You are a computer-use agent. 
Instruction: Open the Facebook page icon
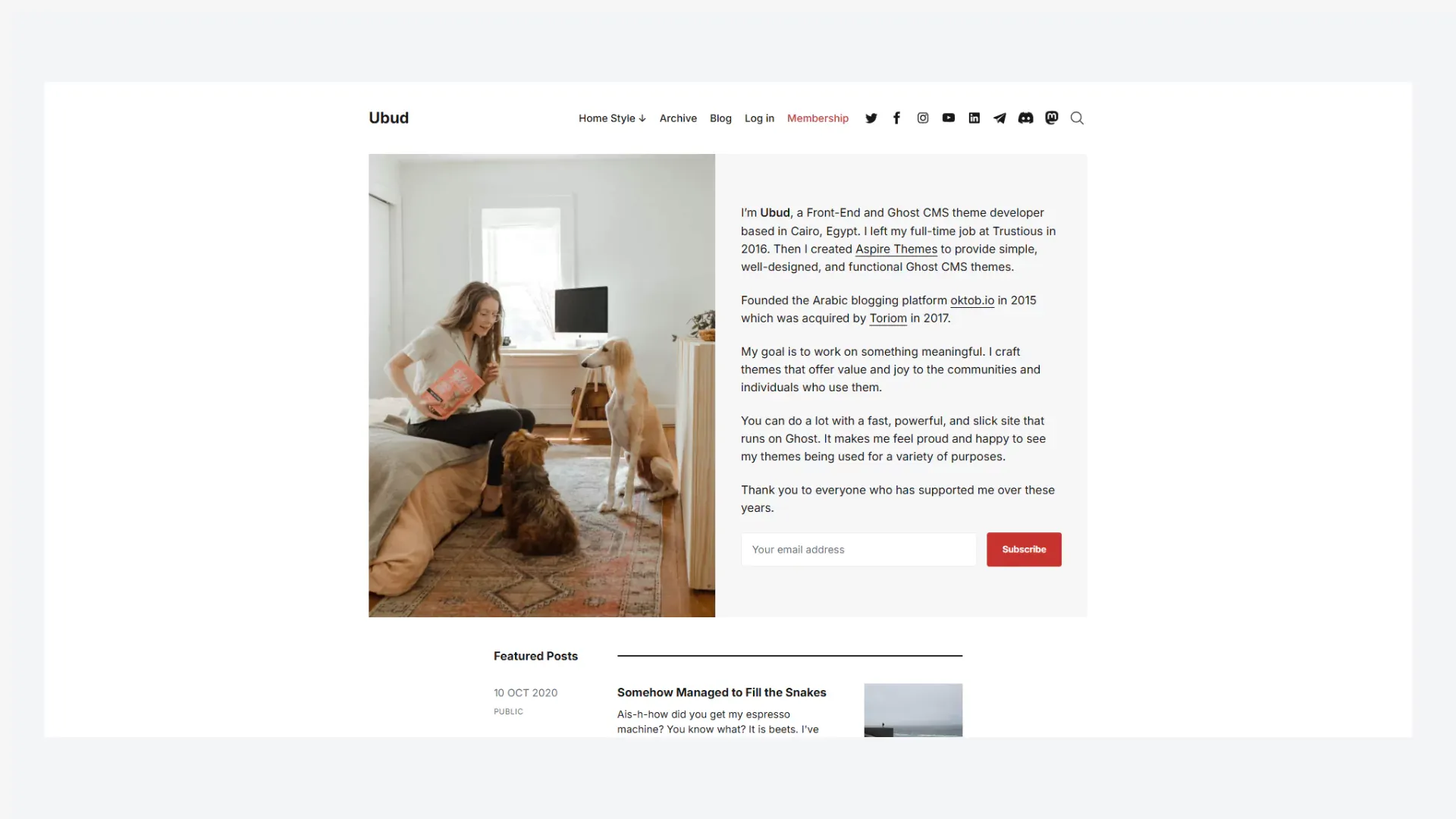896,118
